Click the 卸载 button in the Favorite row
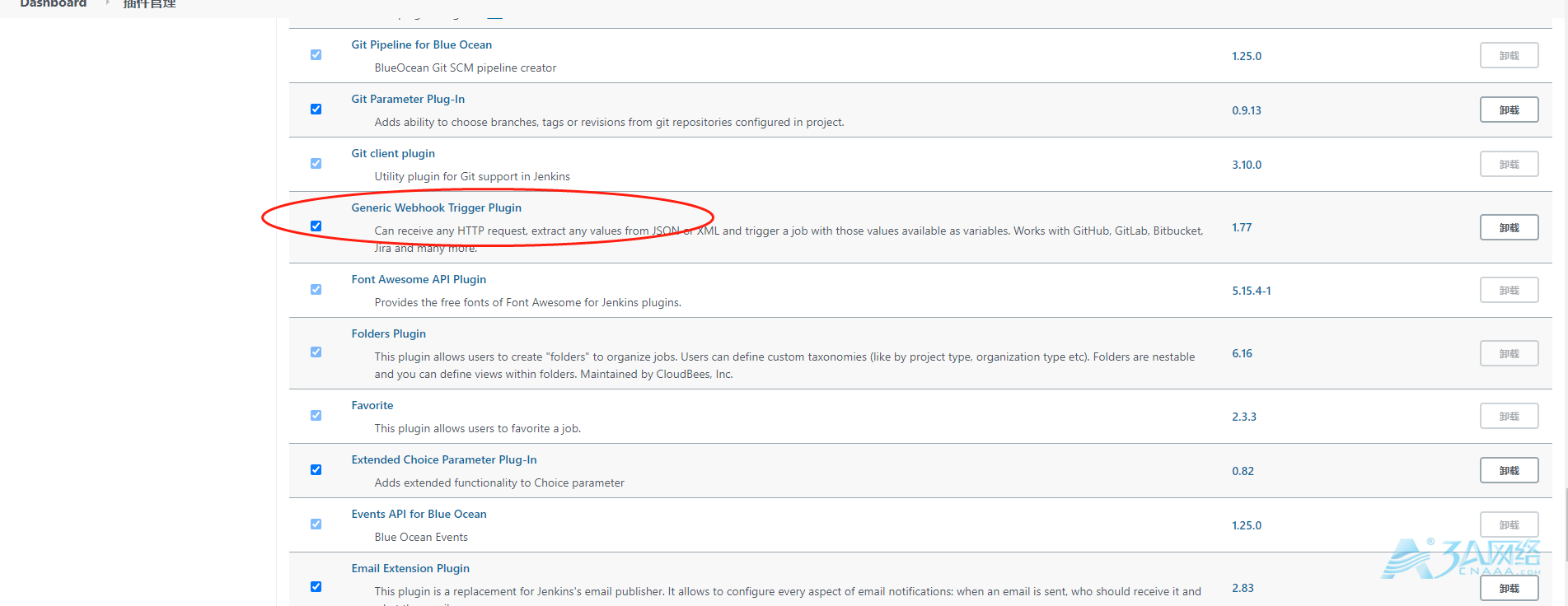The width and height of the screenshot is (1568, 606). point(1509,417)
